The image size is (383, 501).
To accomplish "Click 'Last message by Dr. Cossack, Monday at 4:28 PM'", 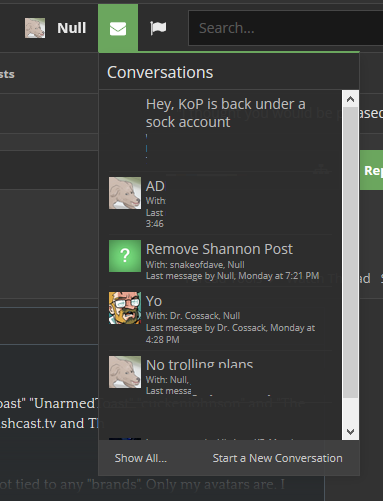I will 230,334.
